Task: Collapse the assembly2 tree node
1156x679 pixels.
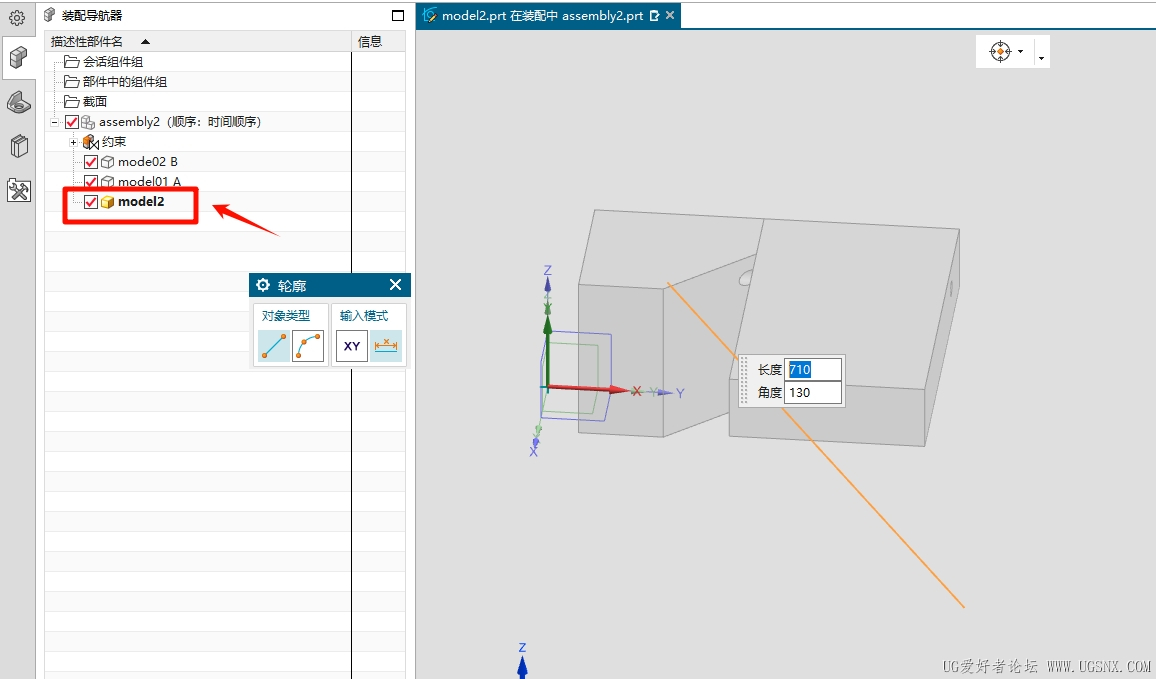Action: pyautogui.click(x=55, y=122)
